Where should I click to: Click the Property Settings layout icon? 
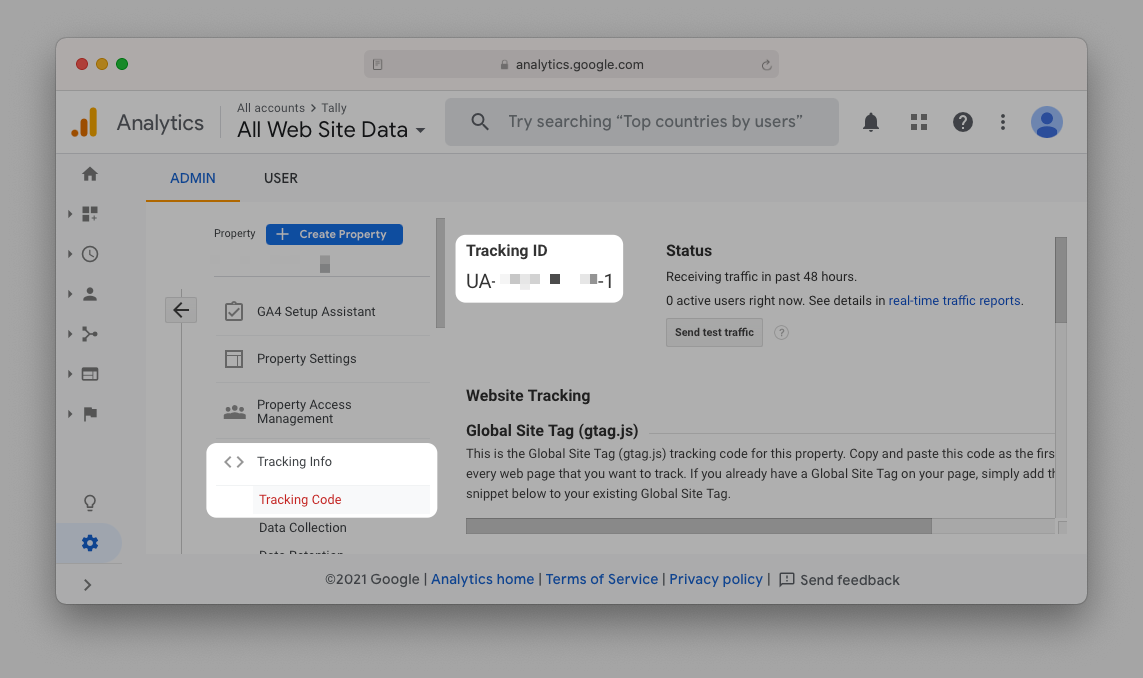click(x=234, y=359)
